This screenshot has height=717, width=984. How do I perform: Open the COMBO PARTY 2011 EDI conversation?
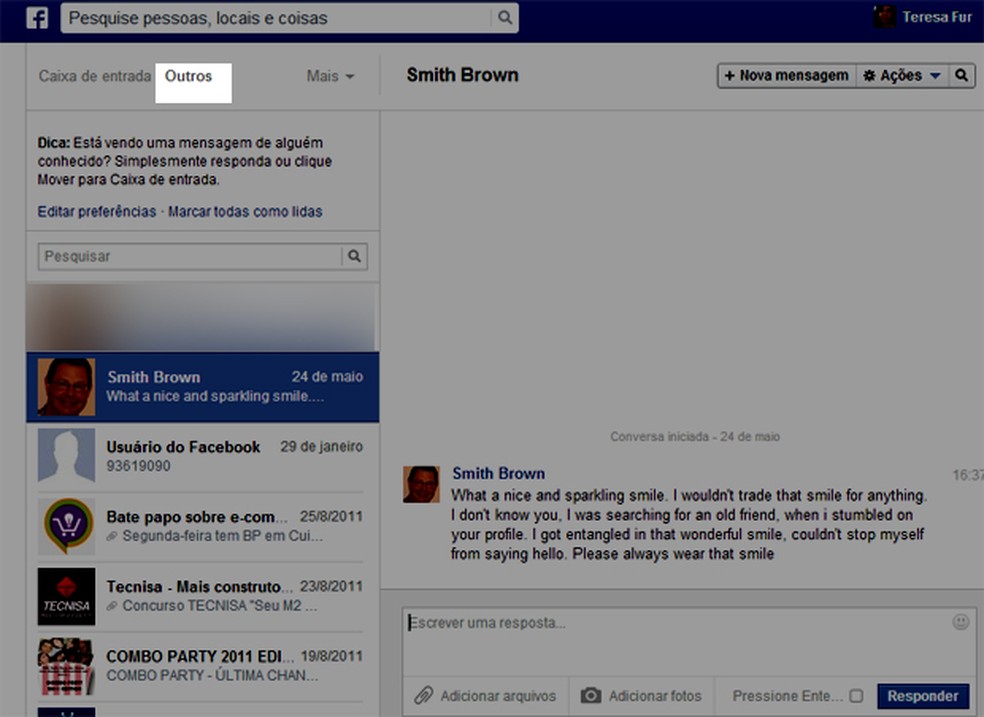click(x=203, y=666)
